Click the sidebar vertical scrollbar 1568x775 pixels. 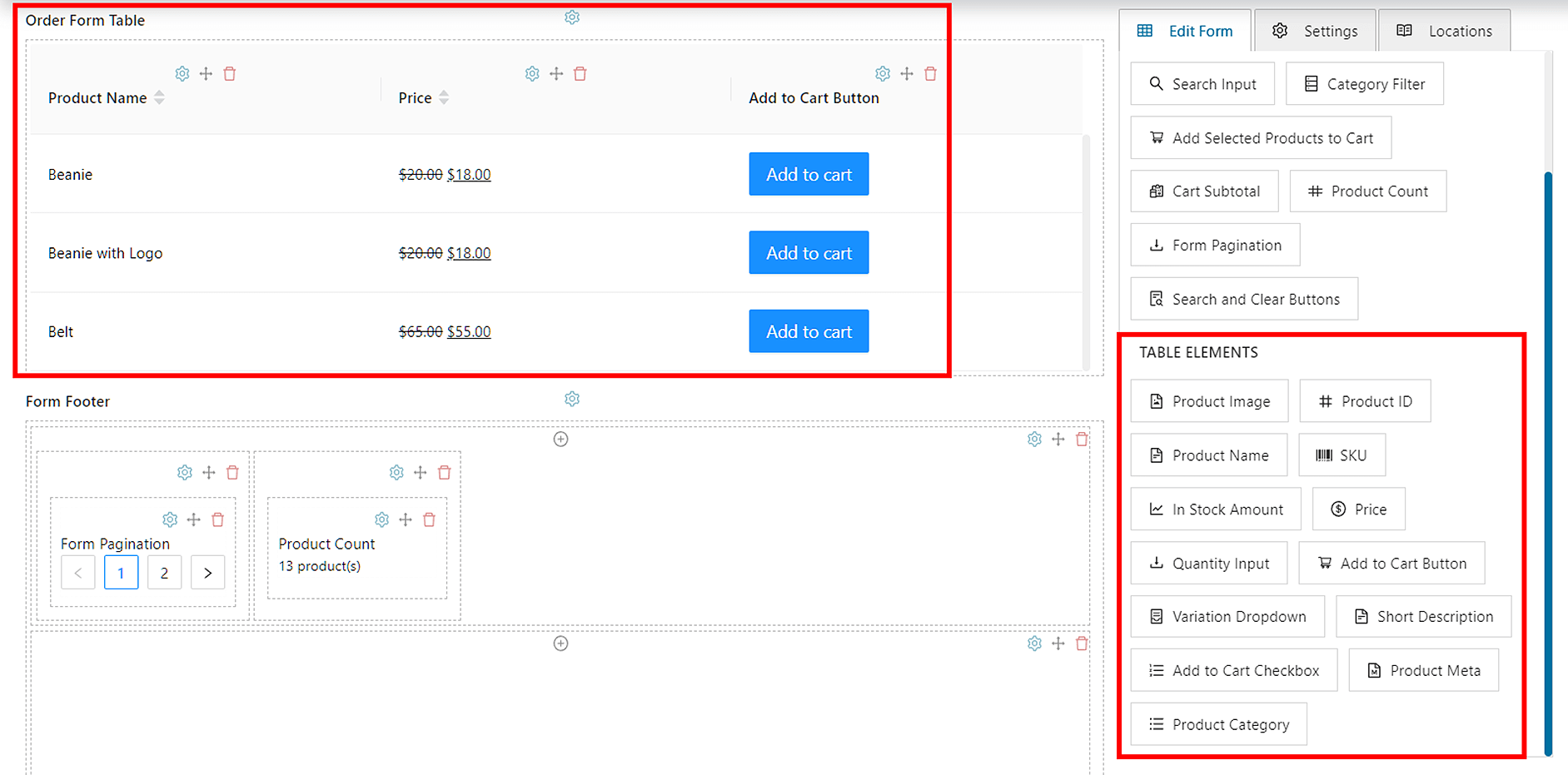pyautogui.click(x=1548, y=463)
